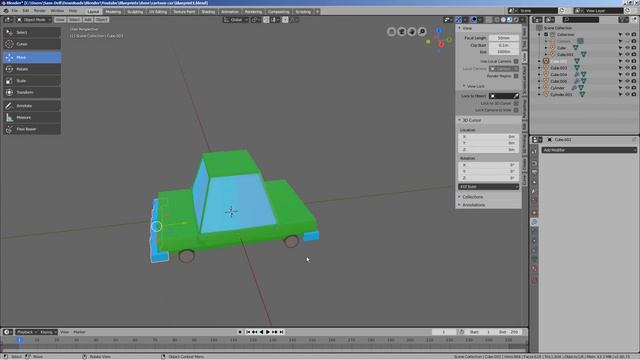
Task: Hide Cylinder with its eye icon
Action: coord(627,88)
